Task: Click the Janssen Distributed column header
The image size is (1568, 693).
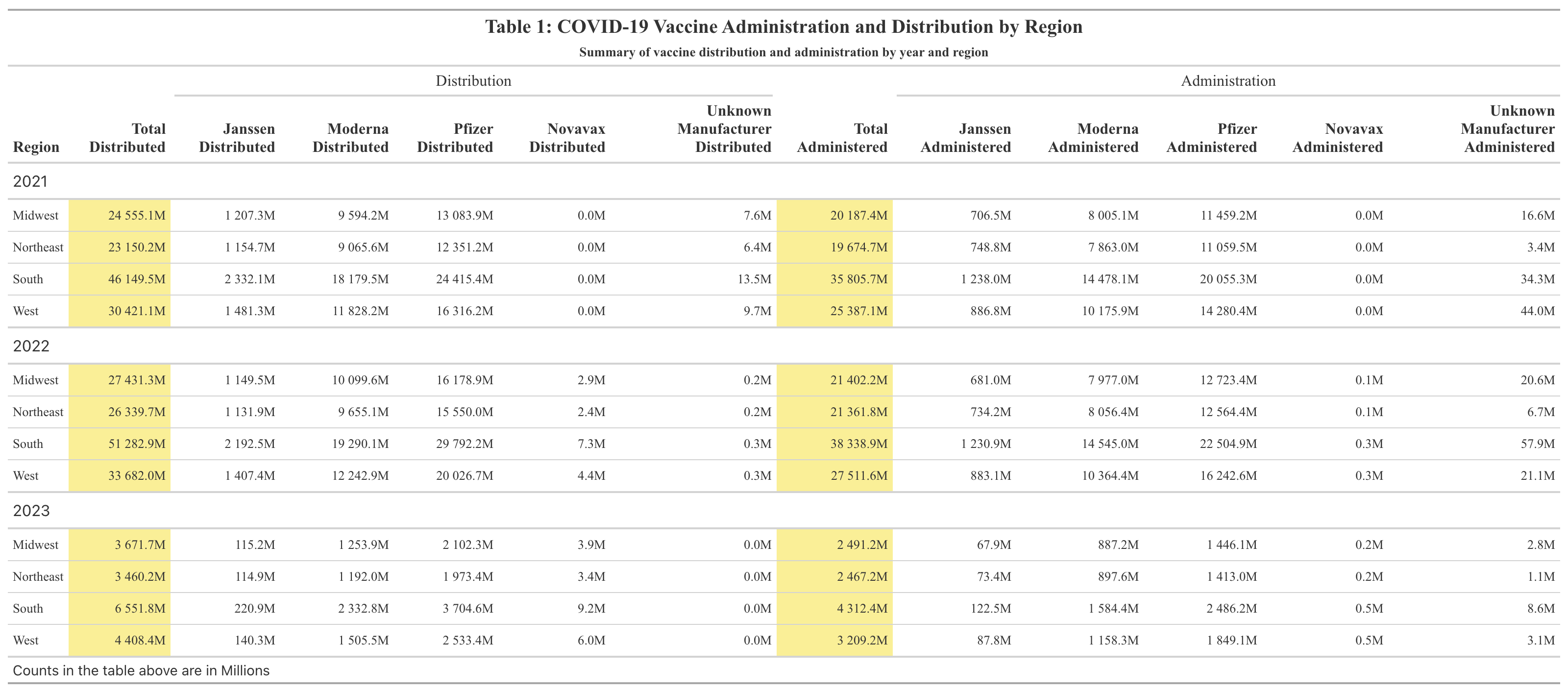Action: [237, 138]
